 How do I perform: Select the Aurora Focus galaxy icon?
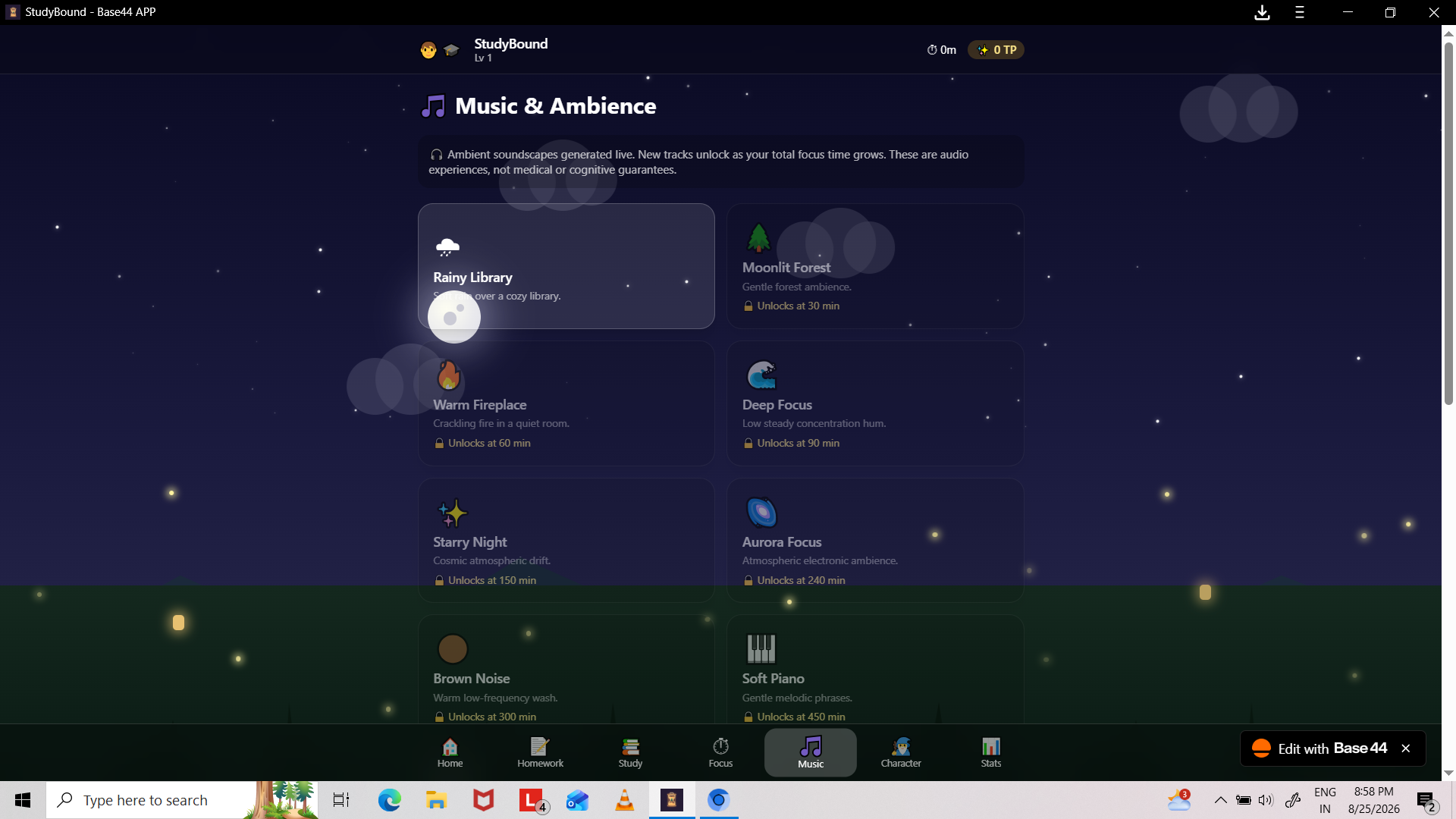(x=761, y=513)
